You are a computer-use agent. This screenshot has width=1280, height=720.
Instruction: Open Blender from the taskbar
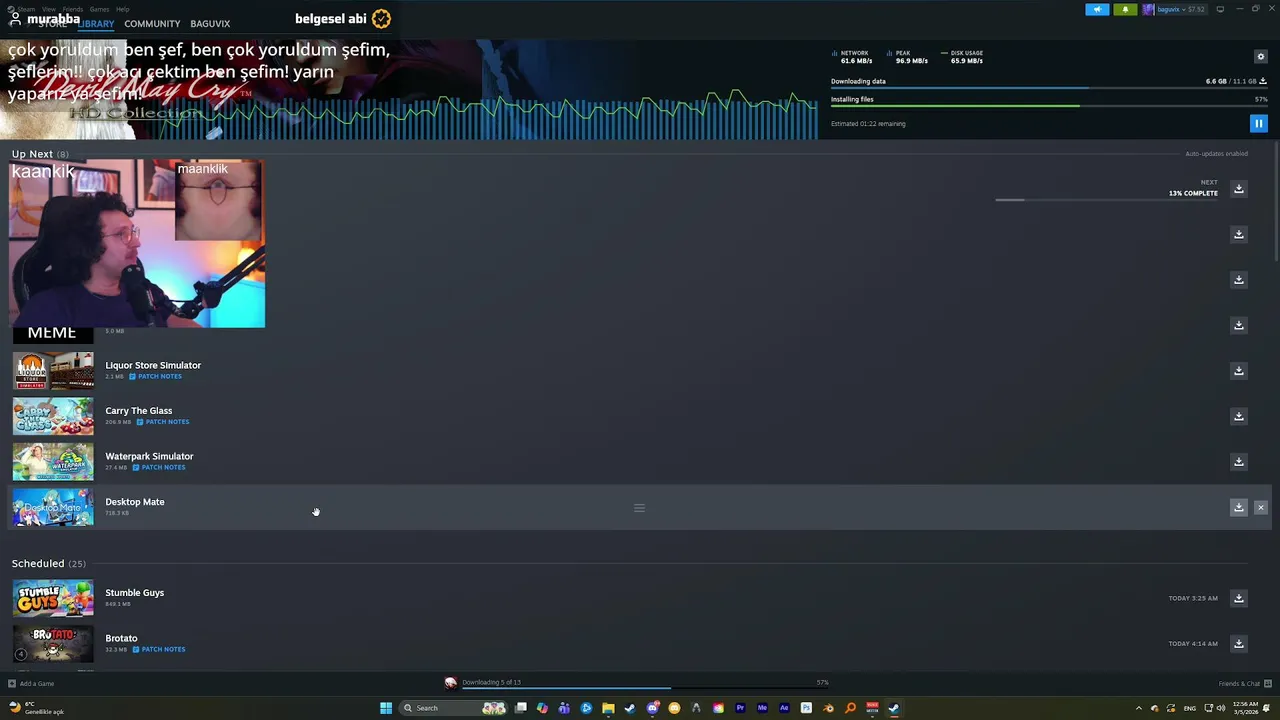click(828, 708)
